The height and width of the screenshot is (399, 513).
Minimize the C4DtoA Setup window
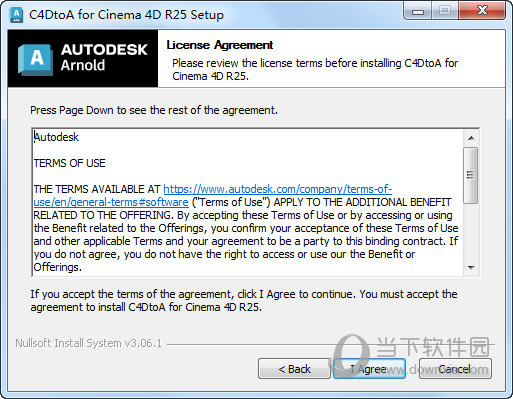[418, 11]
